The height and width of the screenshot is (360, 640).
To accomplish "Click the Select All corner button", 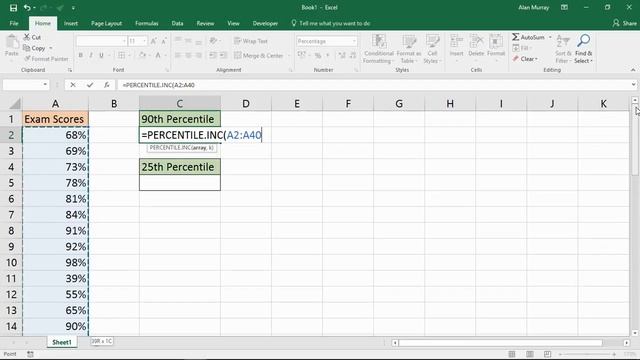I will click(14, 104).
